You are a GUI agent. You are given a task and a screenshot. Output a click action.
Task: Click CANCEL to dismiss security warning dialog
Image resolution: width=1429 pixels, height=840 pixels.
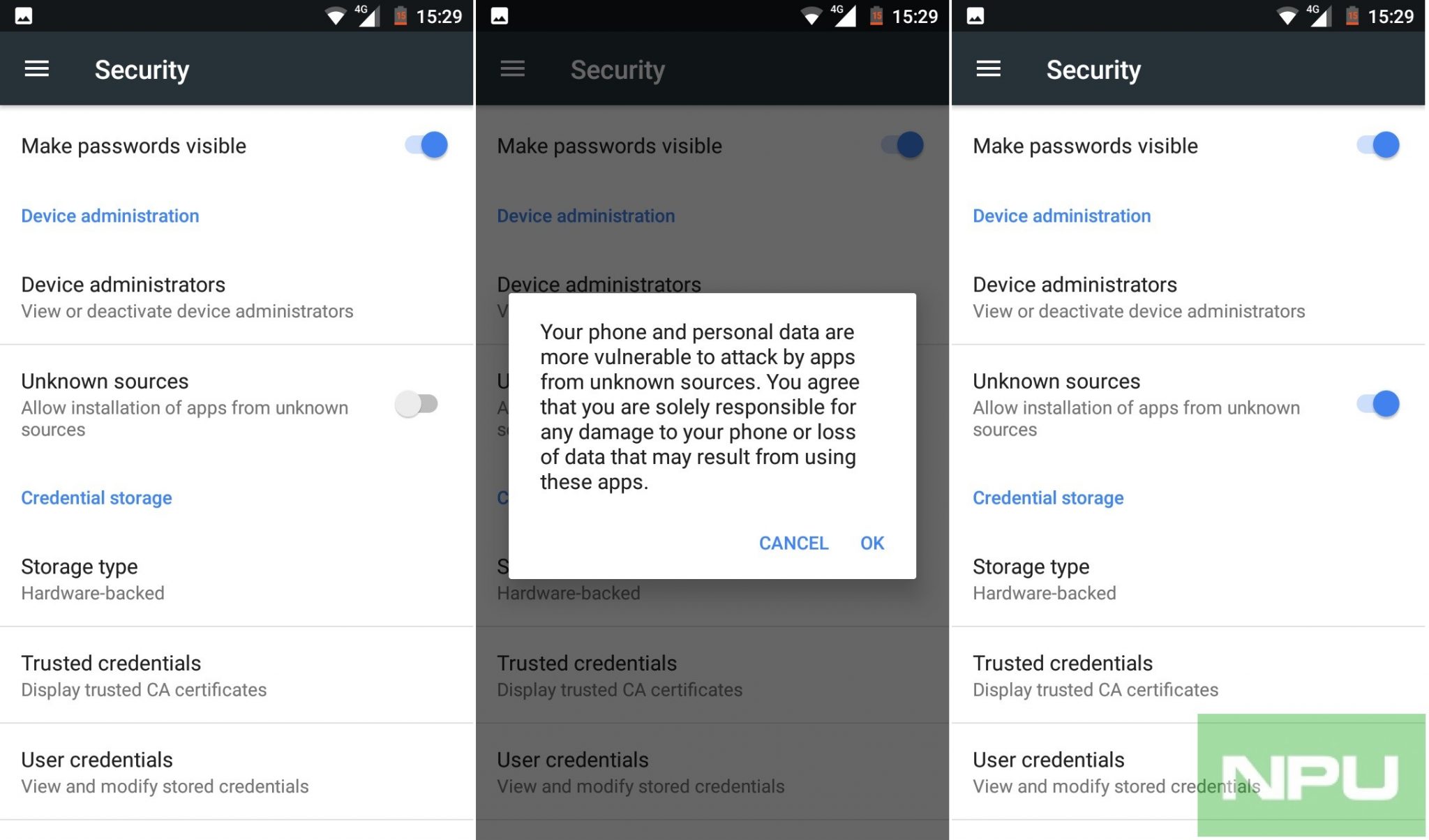pos(792,543)
